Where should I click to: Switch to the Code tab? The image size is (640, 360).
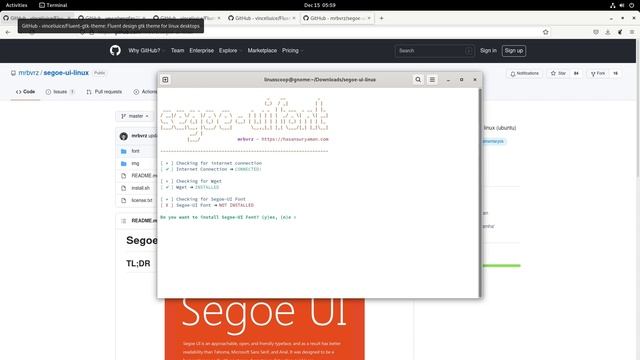pyautogui.click(x=25, y=92)
